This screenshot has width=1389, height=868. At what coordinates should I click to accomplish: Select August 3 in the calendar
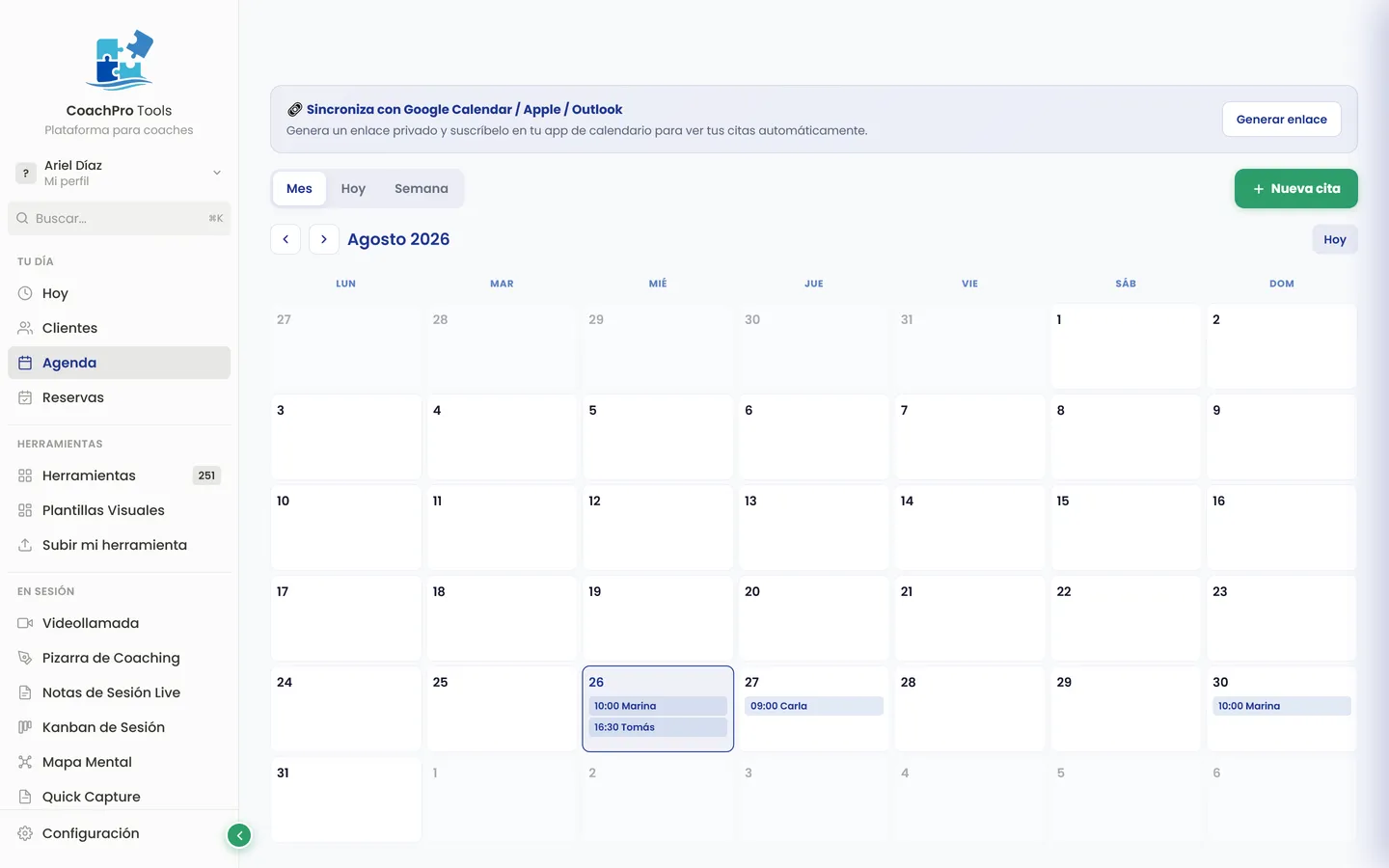pyautogui.click(x=346, y=437)
